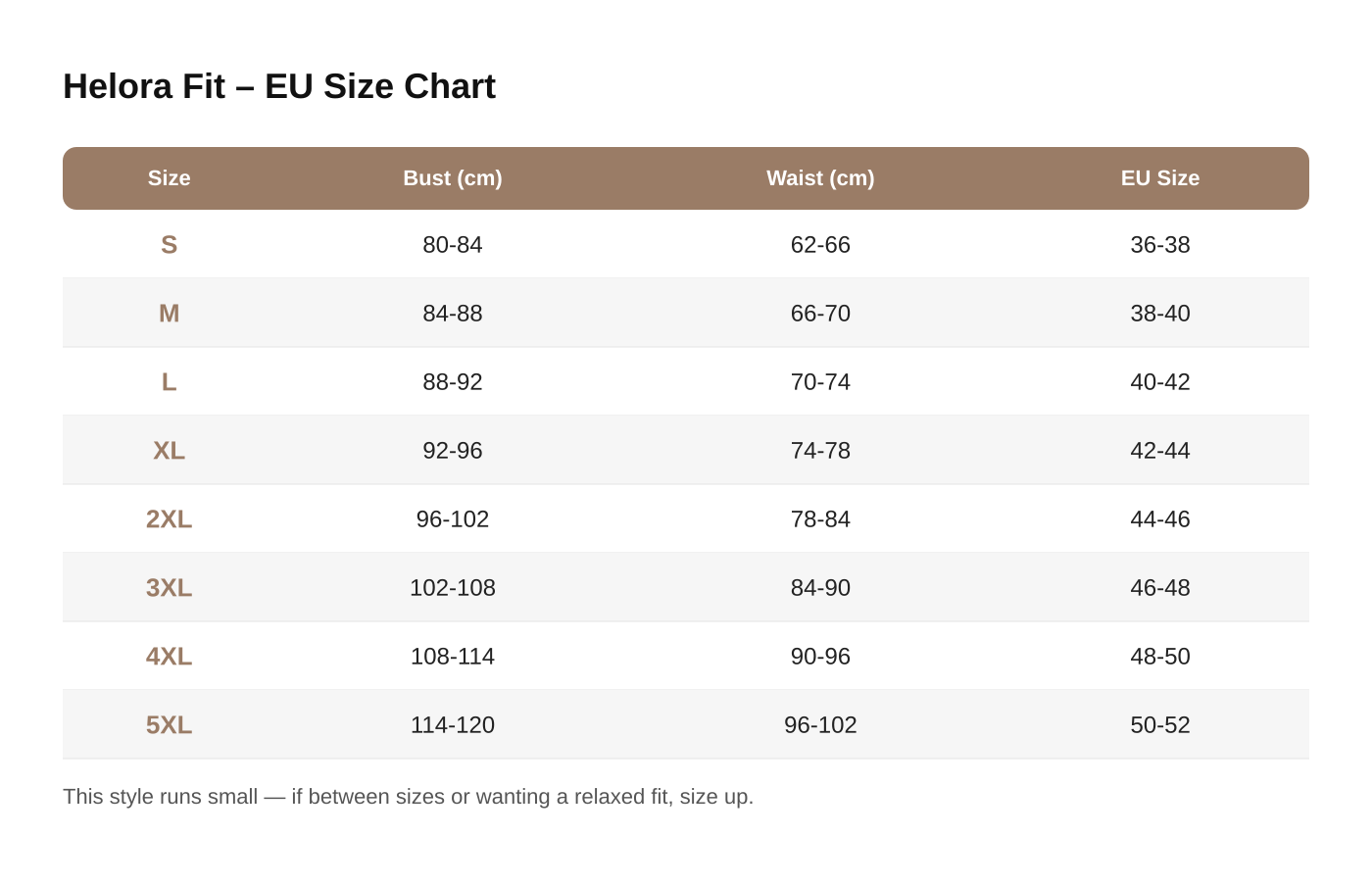Select the 3XL size label
Viewport: 1372px width, 886px height.
(x=169, y=588)
